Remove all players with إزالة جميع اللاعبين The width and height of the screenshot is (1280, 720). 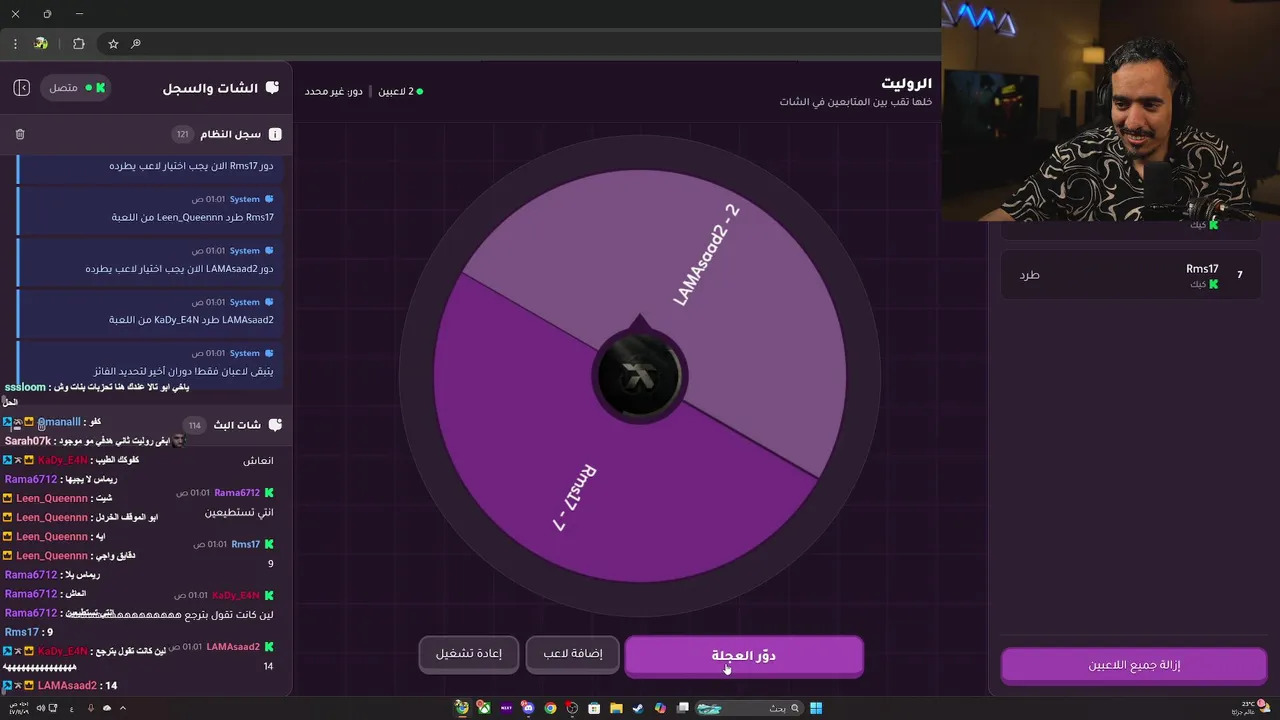click(1134, 665)
